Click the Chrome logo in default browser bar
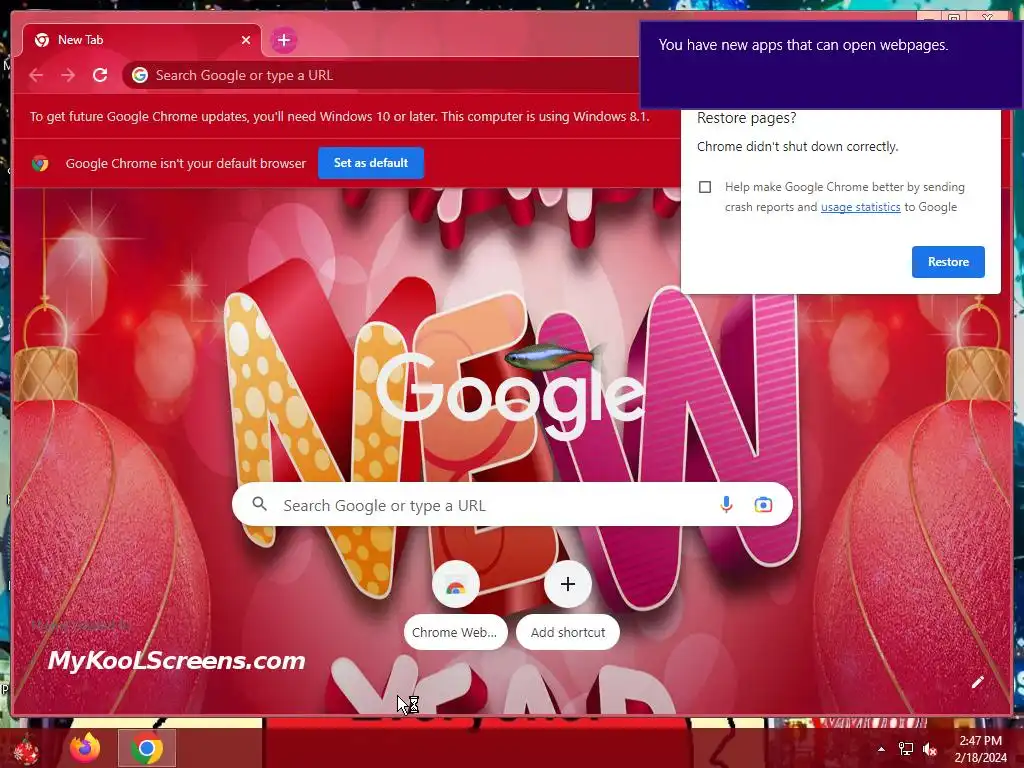1024x768 pixels. pyautogui.click(x=40, y=163)
